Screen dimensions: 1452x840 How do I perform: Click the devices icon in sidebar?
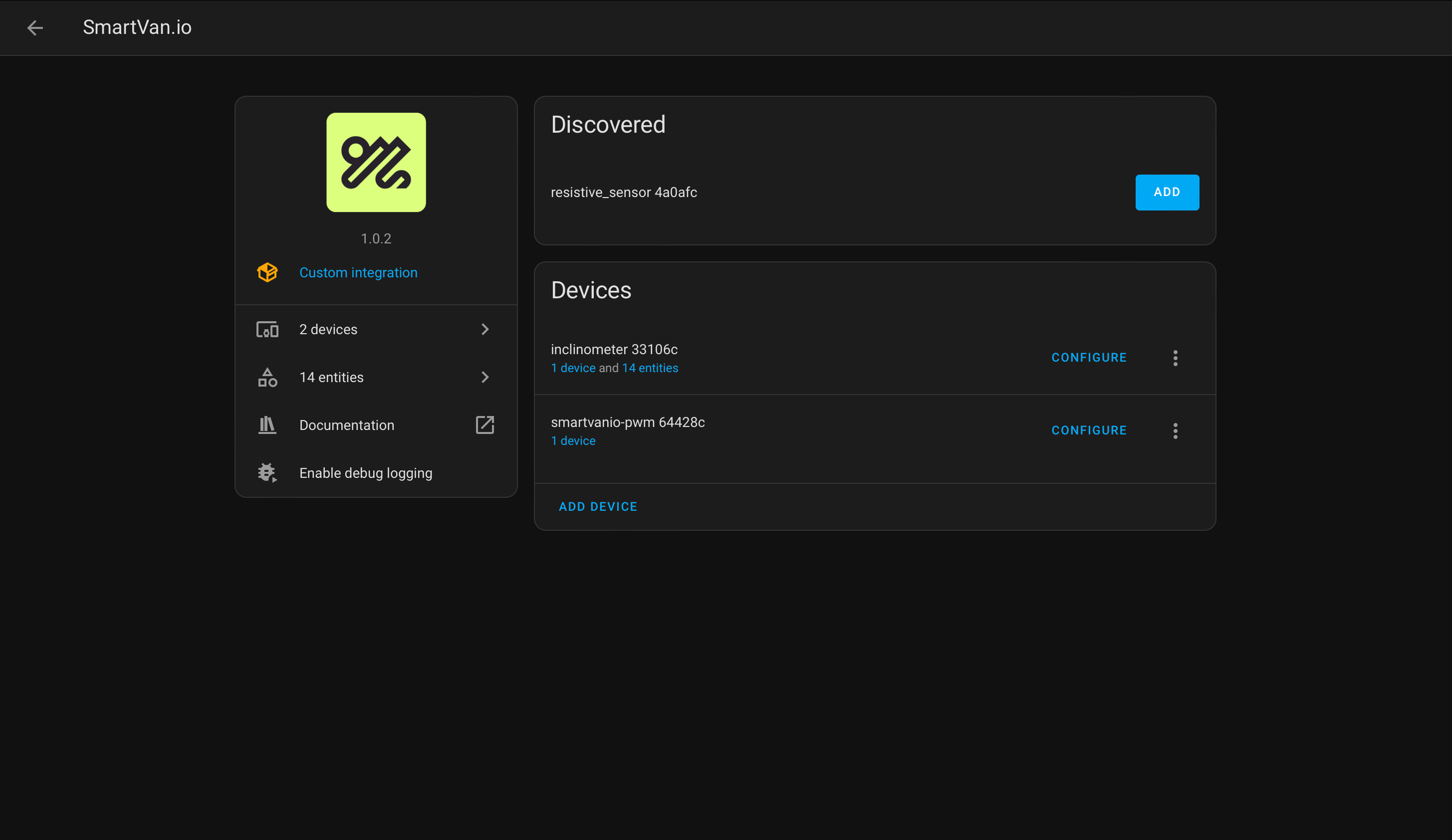point(267,330)
